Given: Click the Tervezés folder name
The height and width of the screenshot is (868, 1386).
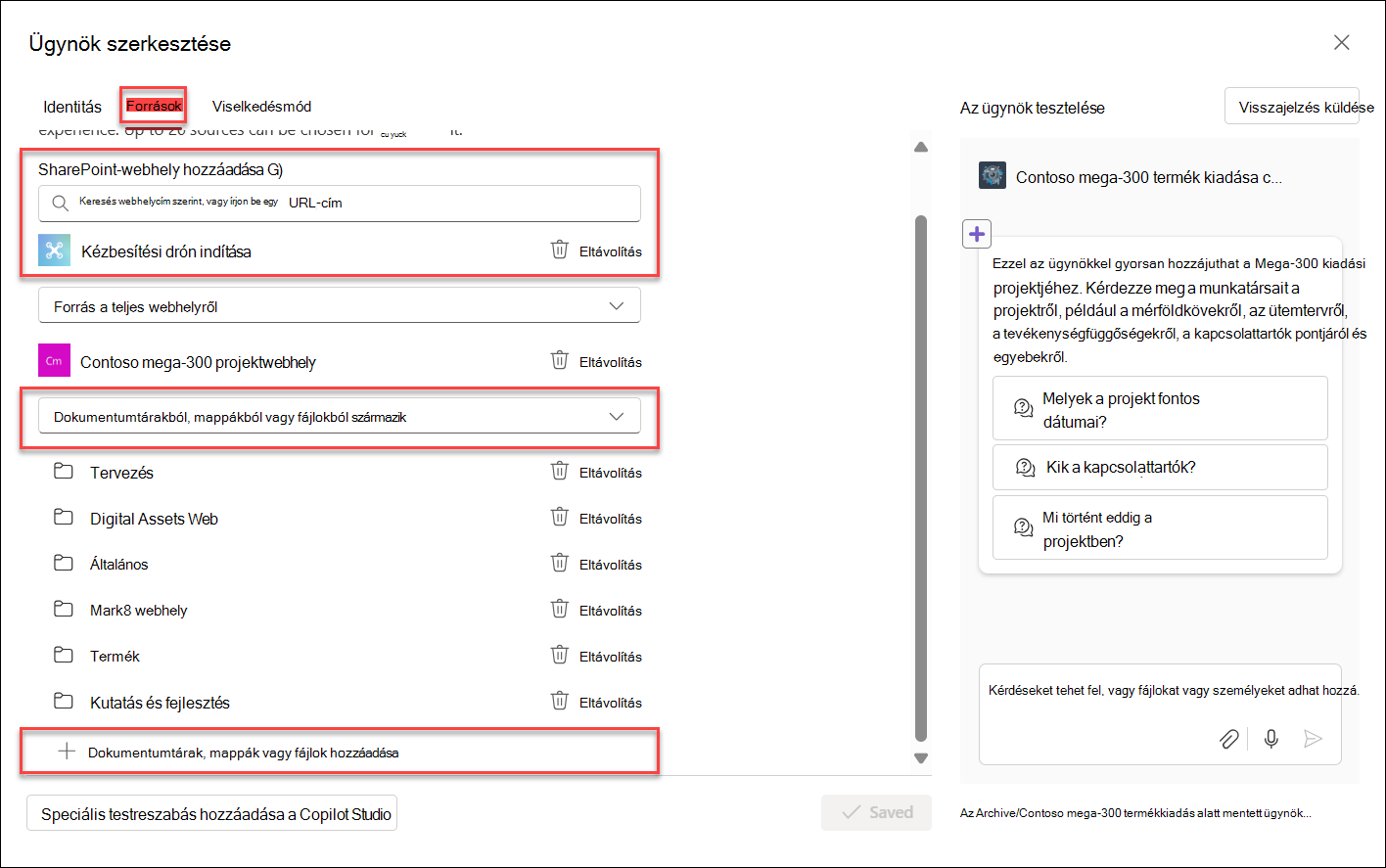Looking at the screenshot, I should [122, 473].
